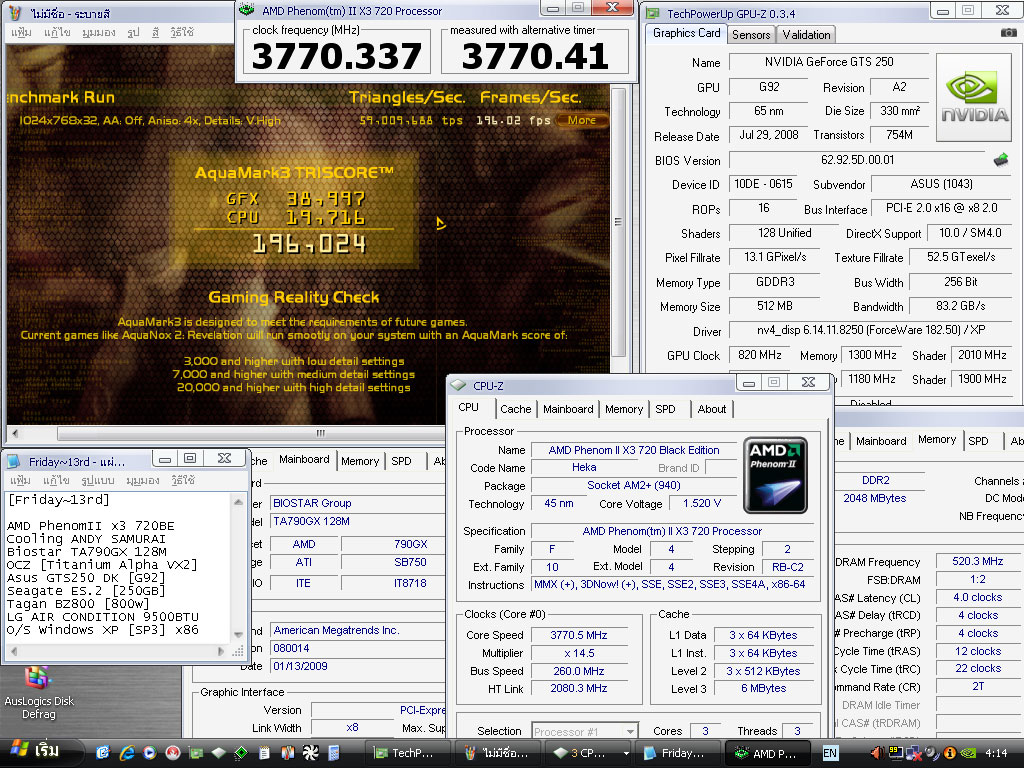
Task: Click the CPU-Z title bar icon
Action: tap(459, 385)
